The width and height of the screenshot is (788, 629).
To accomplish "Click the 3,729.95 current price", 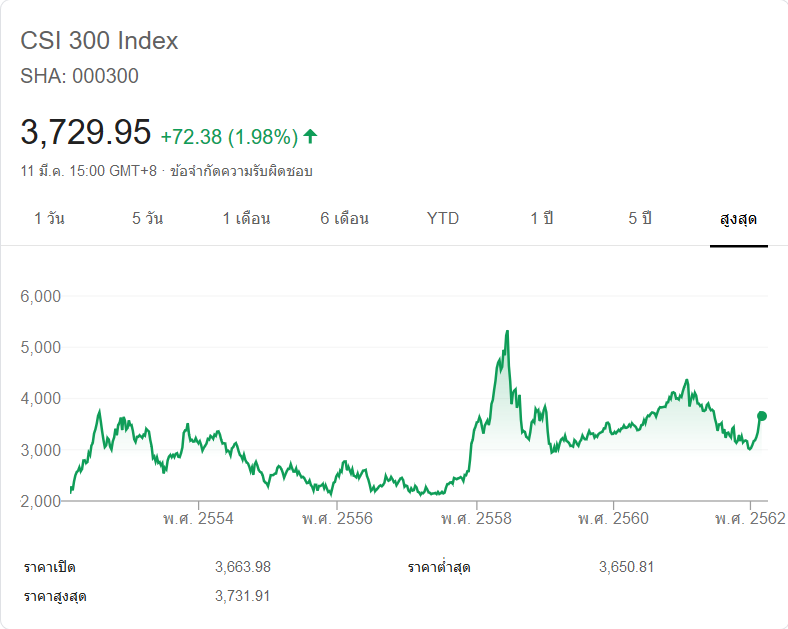I will 86,132.
